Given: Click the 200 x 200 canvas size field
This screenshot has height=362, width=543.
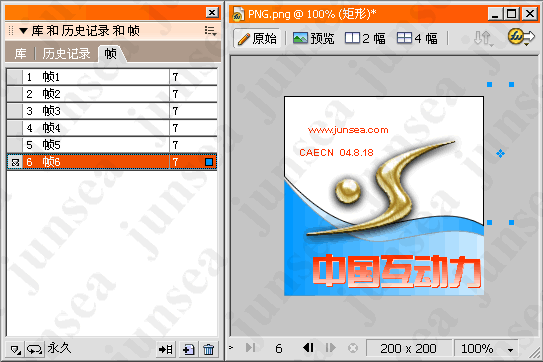Looking at the screenshot, I should pos(409,348).
